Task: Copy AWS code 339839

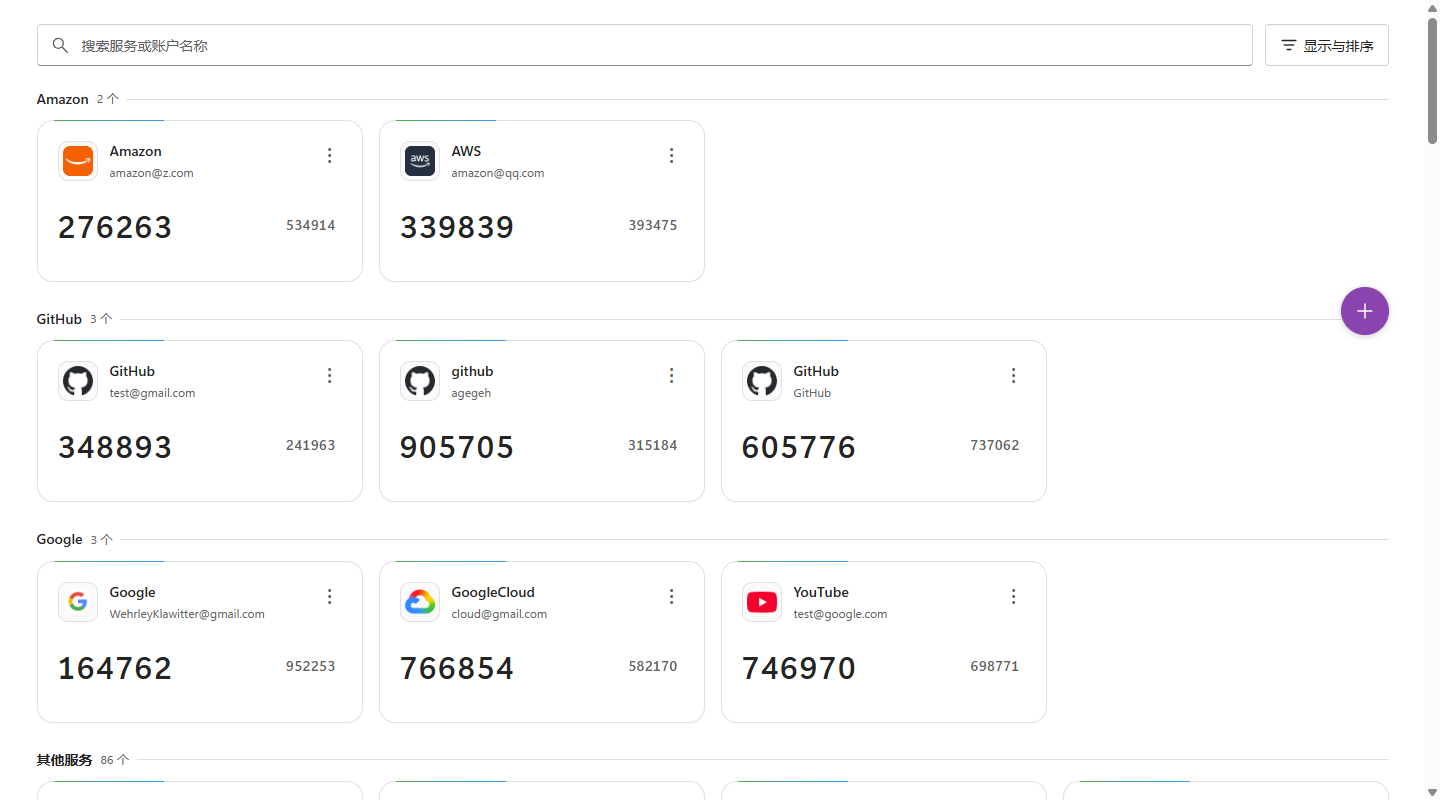Action: pos(457,227)
